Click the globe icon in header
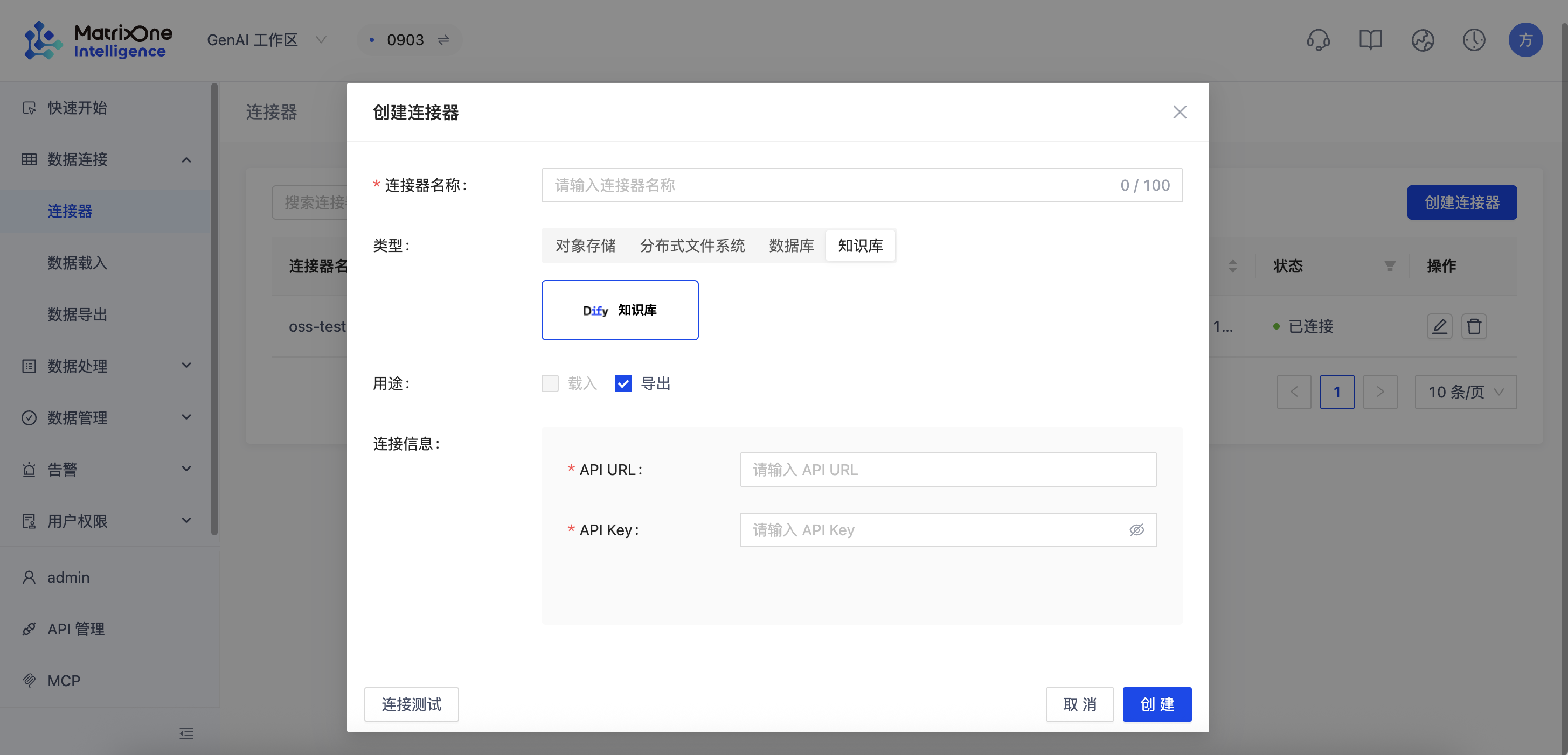Screen dimensions: 1568x755 (x=1423, y=40)
